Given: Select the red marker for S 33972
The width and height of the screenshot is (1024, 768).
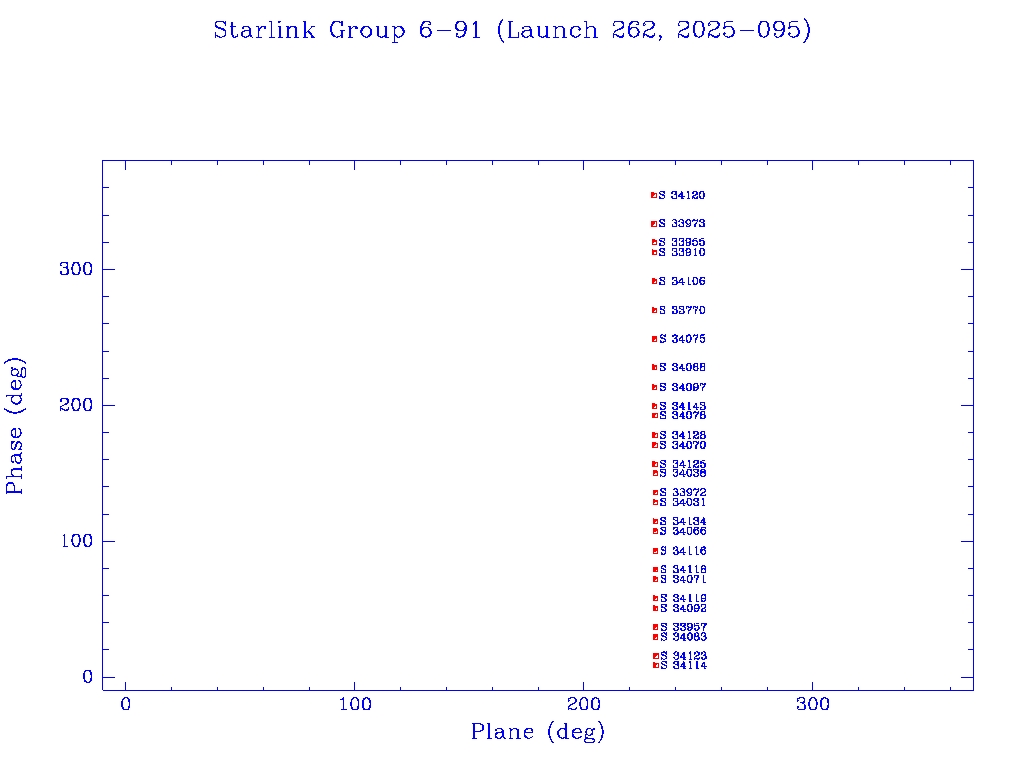Looking at the screenshot, I should [x=655, y=492].
